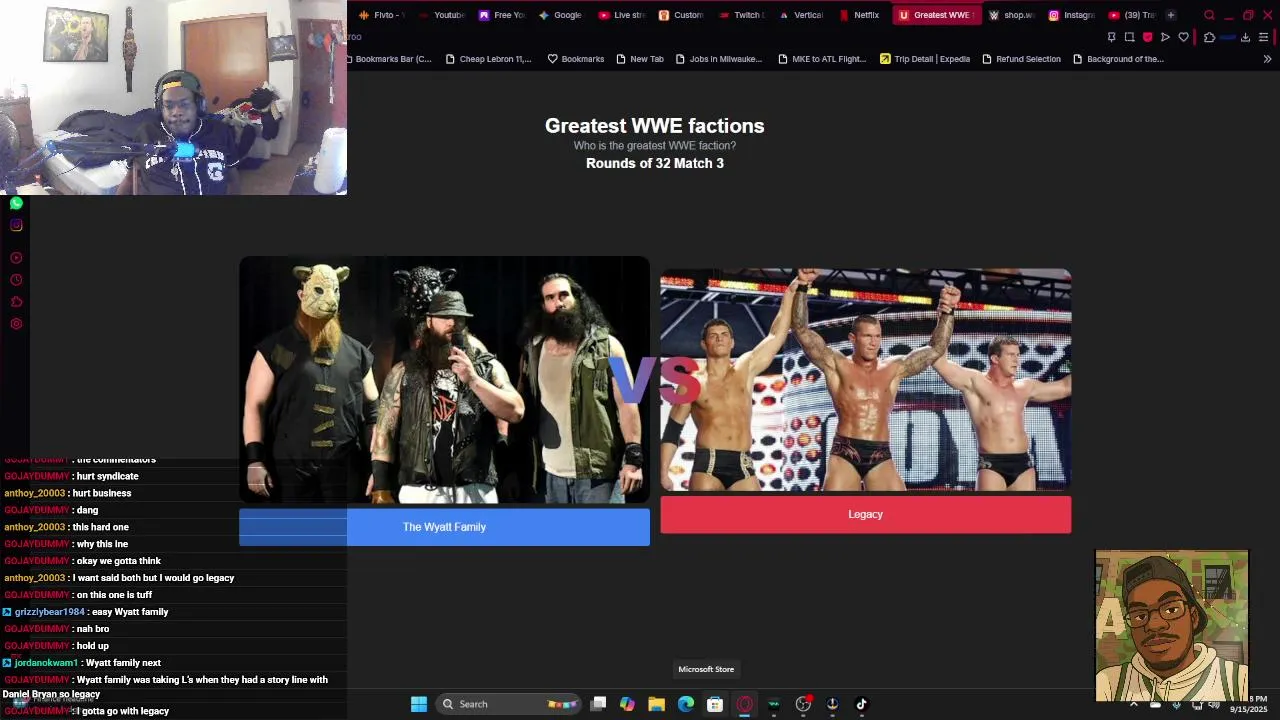
Task: Click the Opera GX taskbar icon
Action: coord(744,704)
